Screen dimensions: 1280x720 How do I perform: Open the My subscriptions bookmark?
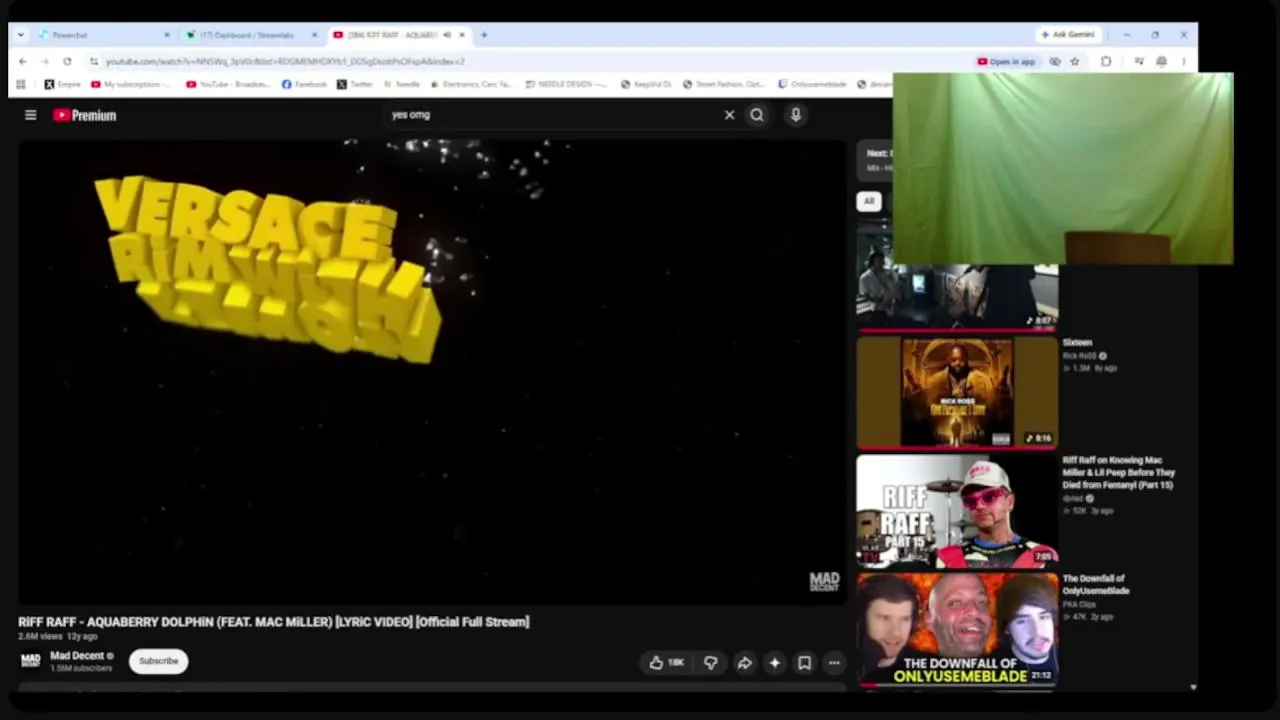(x=131, y=85)
